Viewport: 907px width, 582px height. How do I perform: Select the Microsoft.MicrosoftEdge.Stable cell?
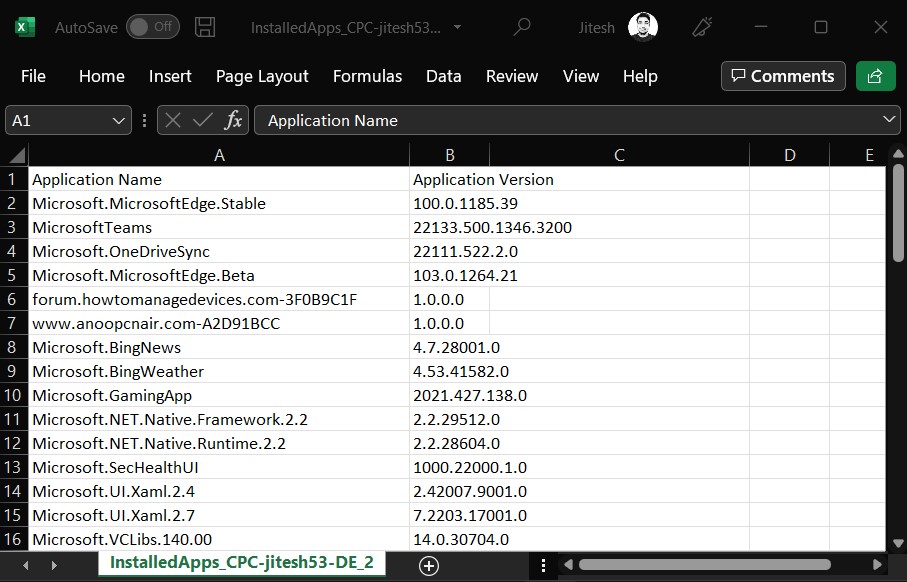click(x=219, y=204)
